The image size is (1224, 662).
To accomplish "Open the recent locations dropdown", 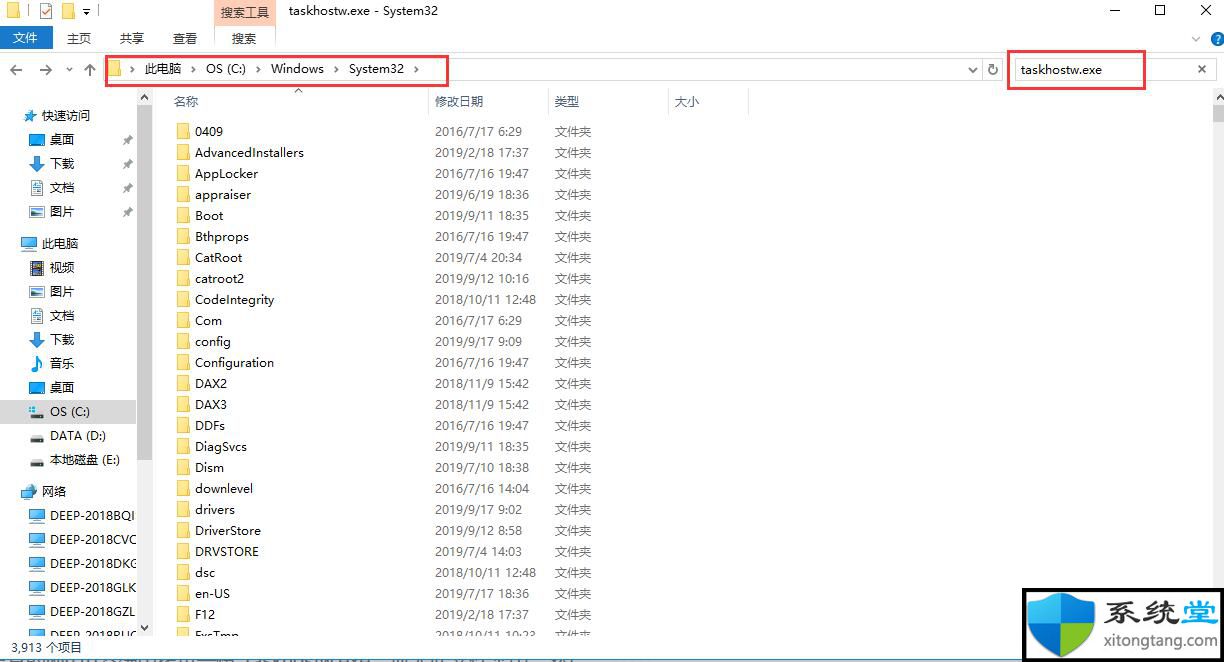I will (69, 70).
